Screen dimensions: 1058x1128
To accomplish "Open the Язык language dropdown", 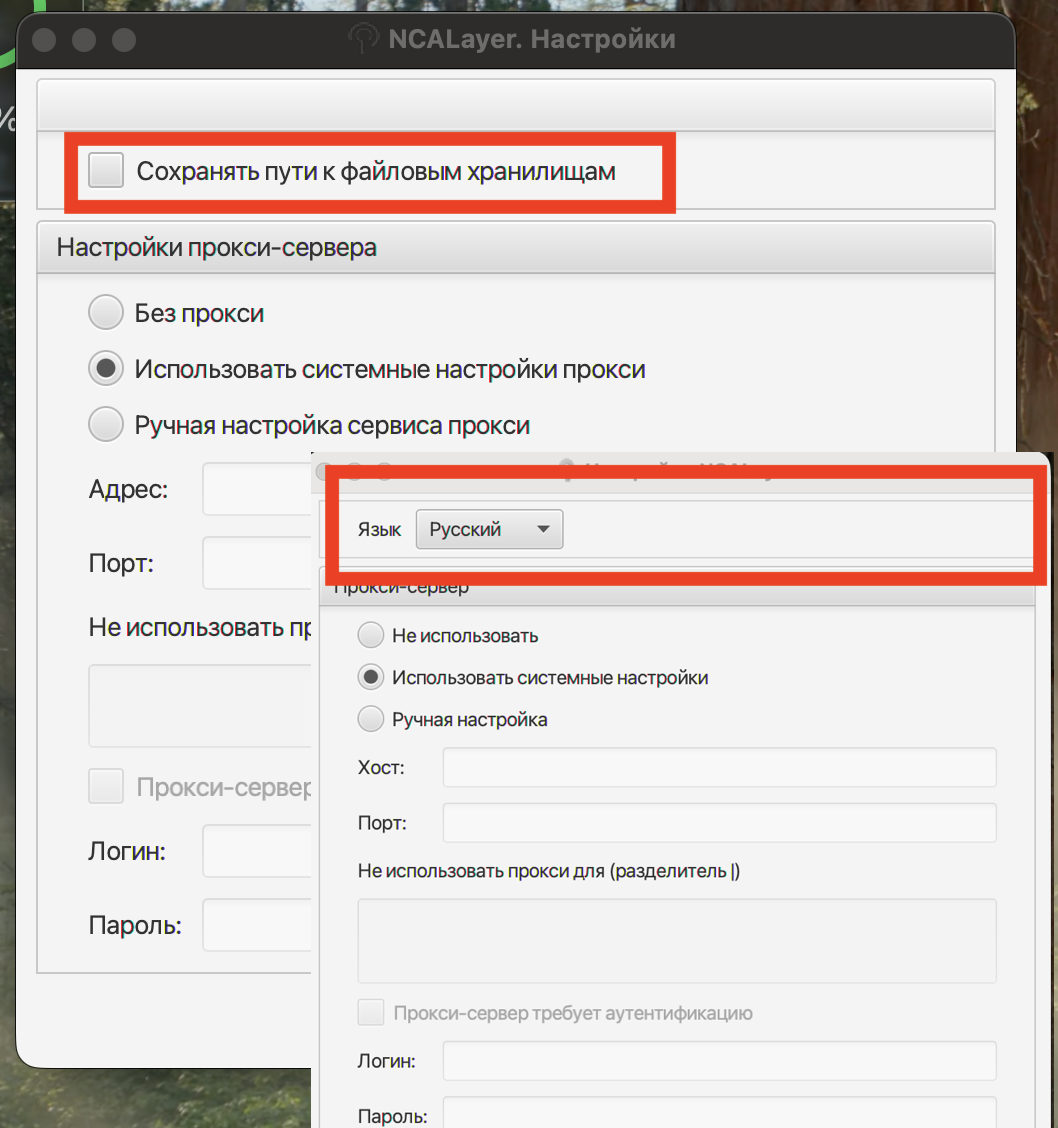I will pos(489,530).
